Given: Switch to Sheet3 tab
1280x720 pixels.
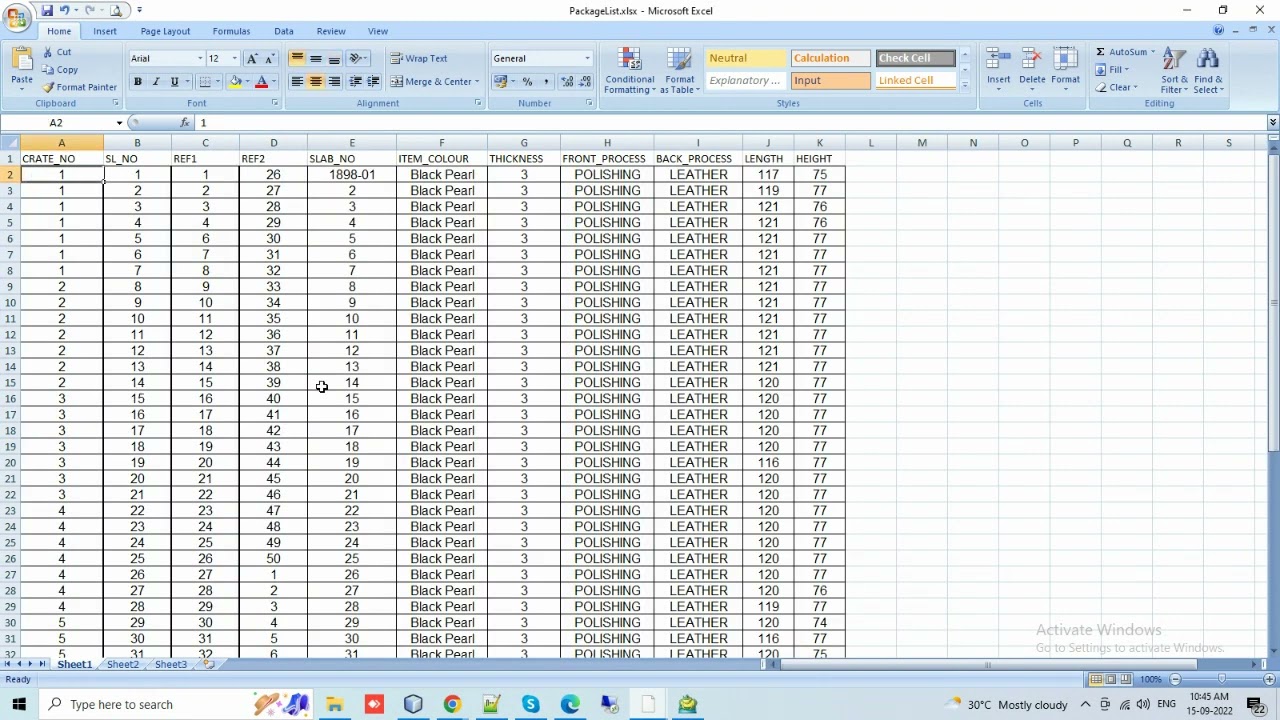Looking at the screenshot, I should coord(170,665).
